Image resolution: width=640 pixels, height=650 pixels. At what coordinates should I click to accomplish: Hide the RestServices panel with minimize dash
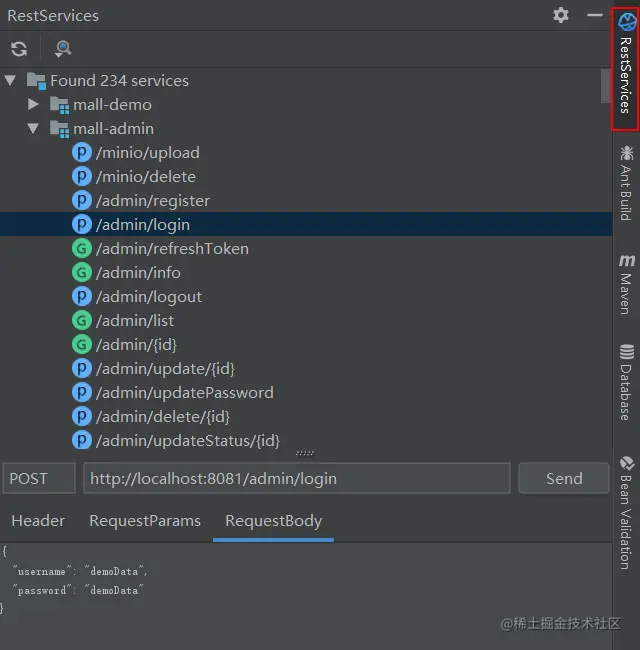(595, 15)
